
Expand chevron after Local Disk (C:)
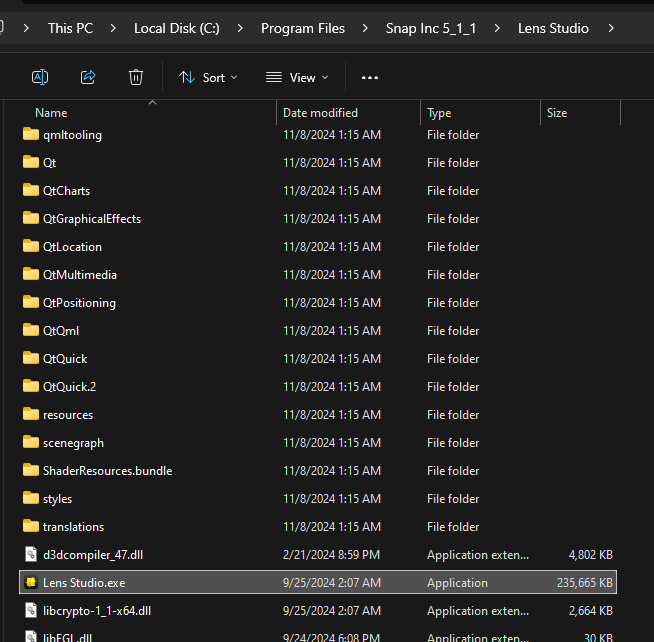coord(240,28)
